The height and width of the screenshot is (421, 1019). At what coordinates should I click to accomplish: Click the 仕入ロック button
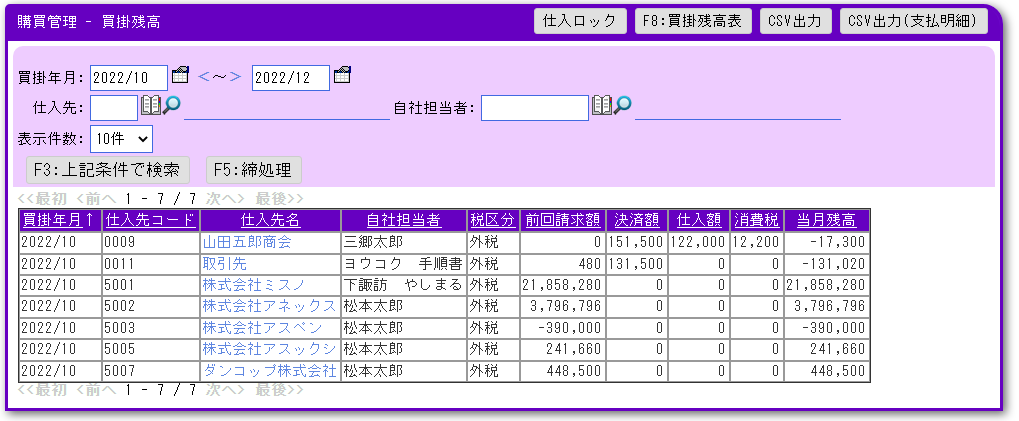click(580, 21)
